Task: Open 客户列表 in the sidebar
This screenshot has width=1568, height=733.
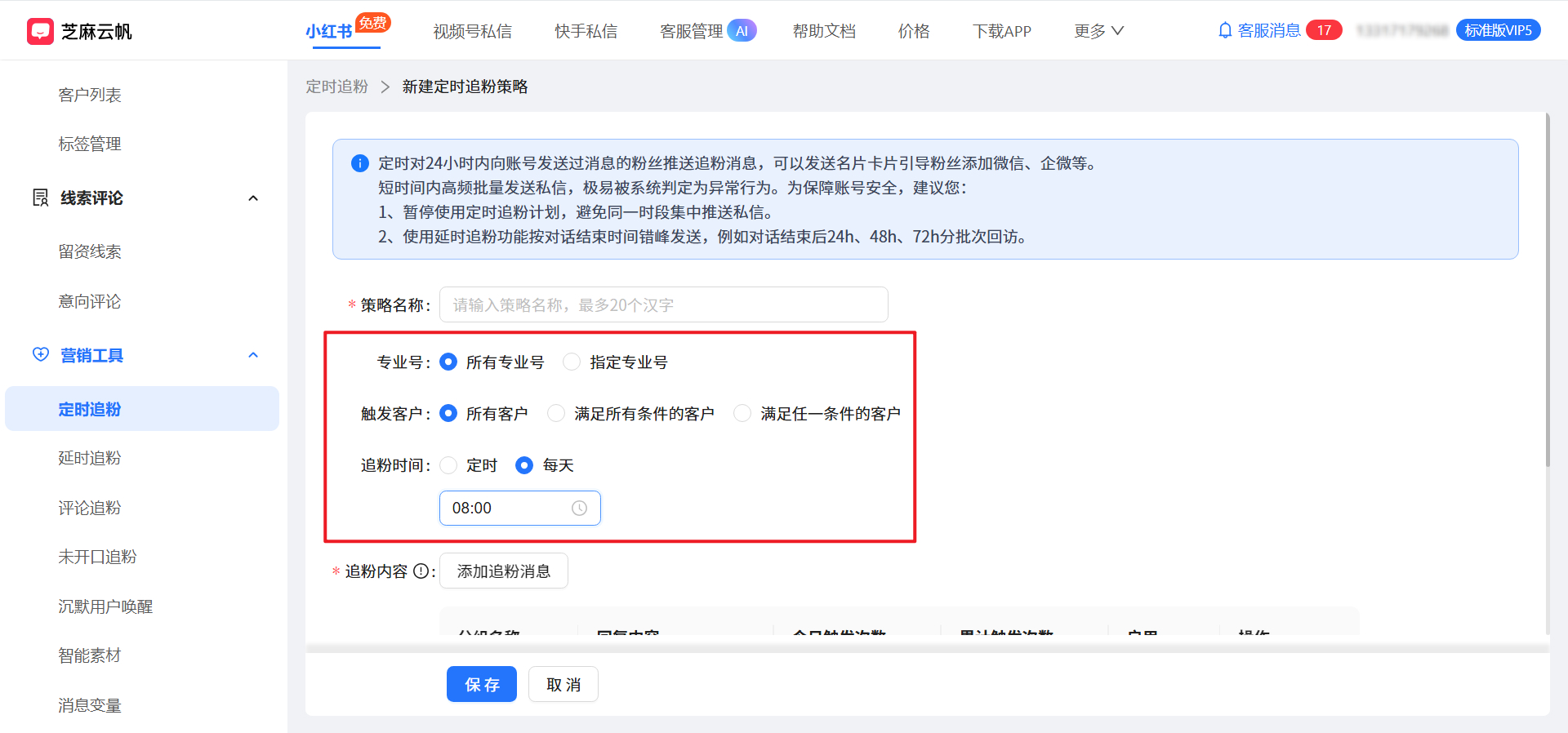Action: [90, 95]
